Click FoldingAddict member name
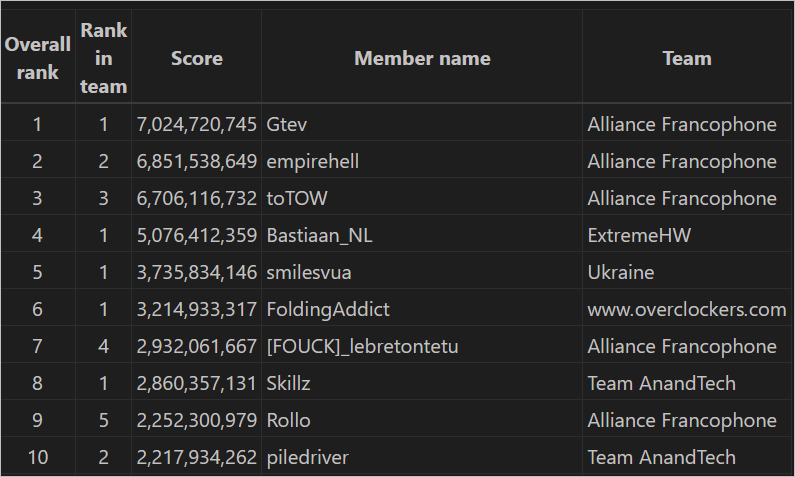 tap(328, 310)
